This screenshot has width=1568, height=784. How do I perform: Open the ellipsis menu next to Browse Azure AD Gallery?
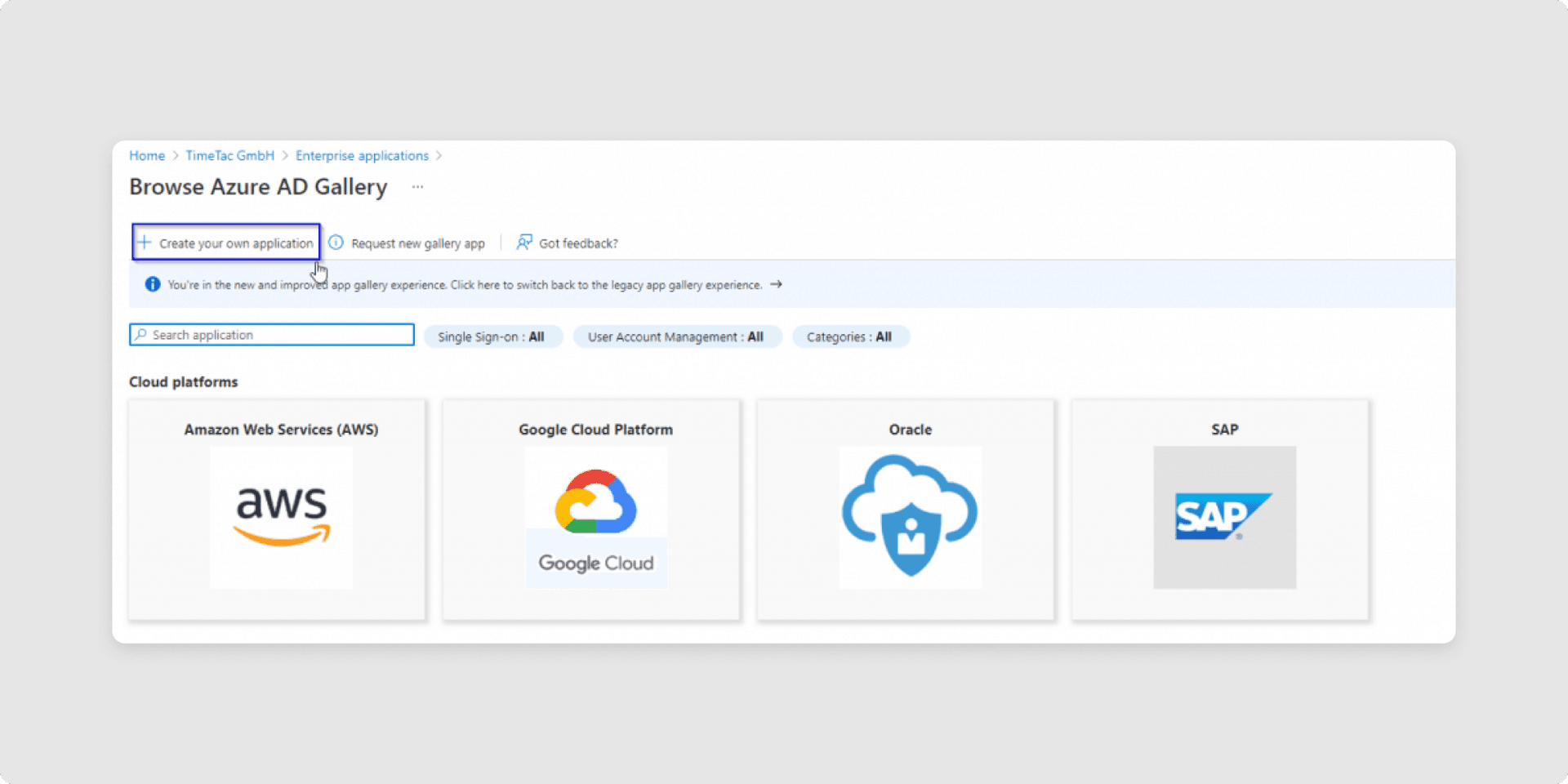pos(417,187)
